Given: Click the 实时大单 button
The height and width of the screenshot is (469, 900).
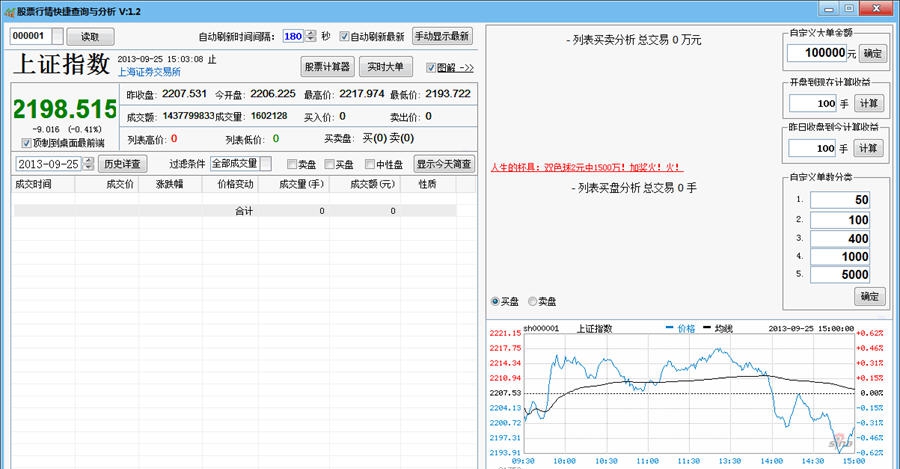Looking at the screenshot, I should tap(385, 67).
